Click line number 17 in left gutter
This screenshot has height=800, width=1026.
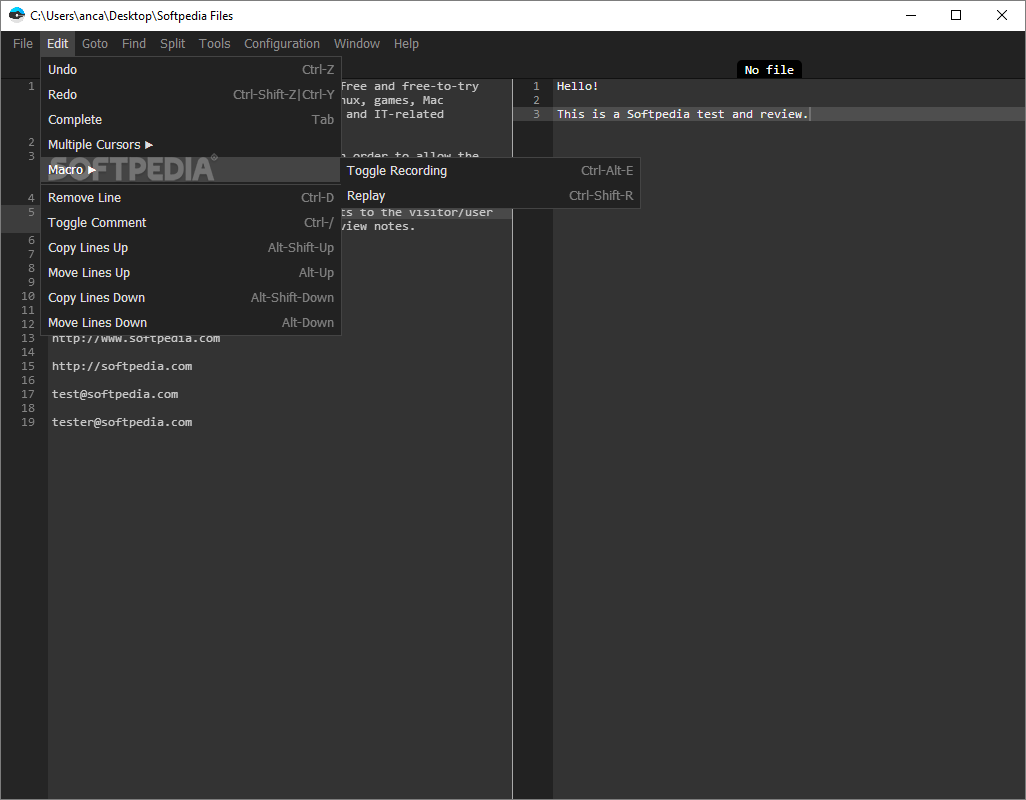point(27,394)
